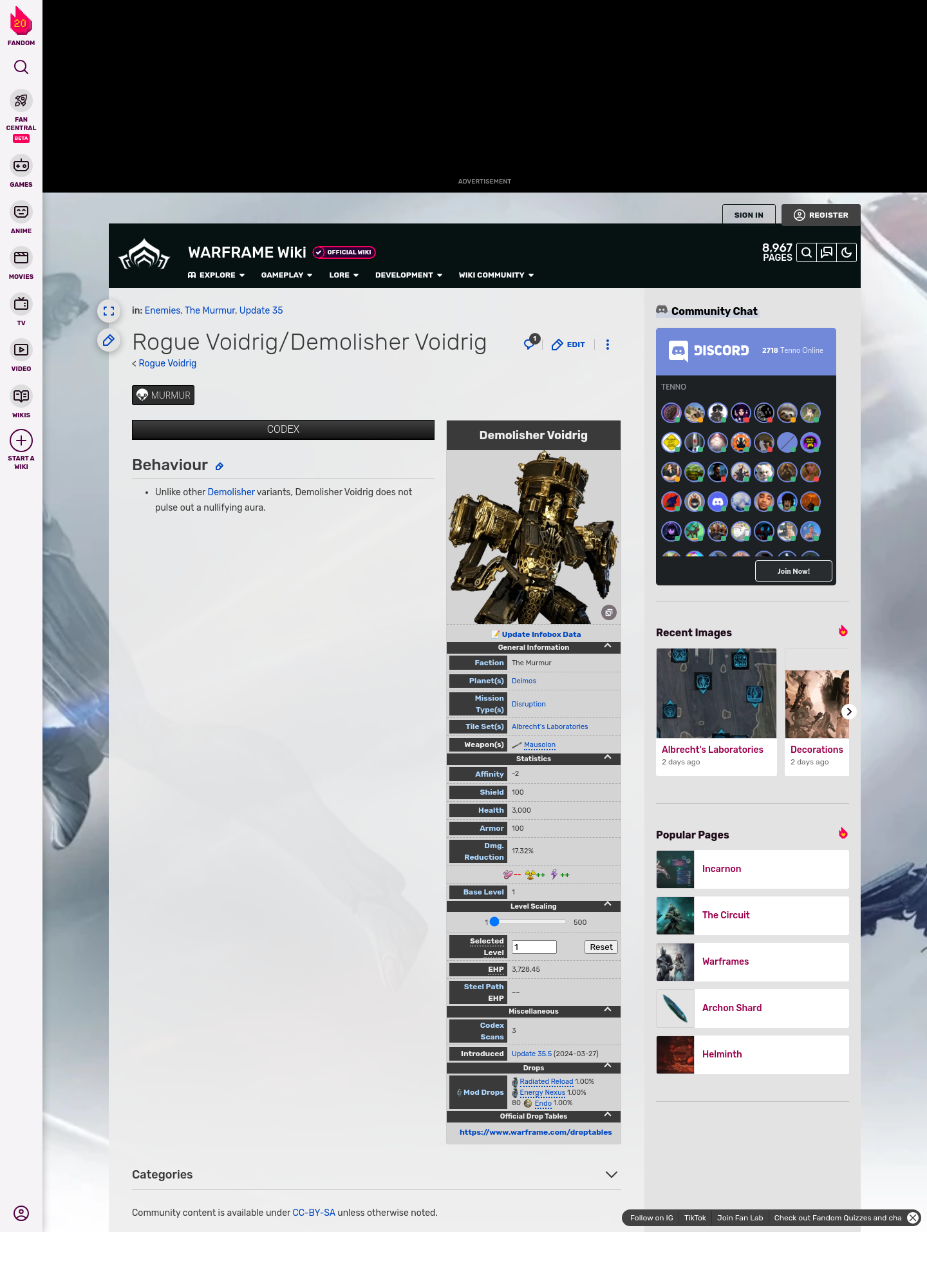This screenshot has height=1288, width=927.
Task: Open the TV sidebar icon
Action: click(21, 304)
